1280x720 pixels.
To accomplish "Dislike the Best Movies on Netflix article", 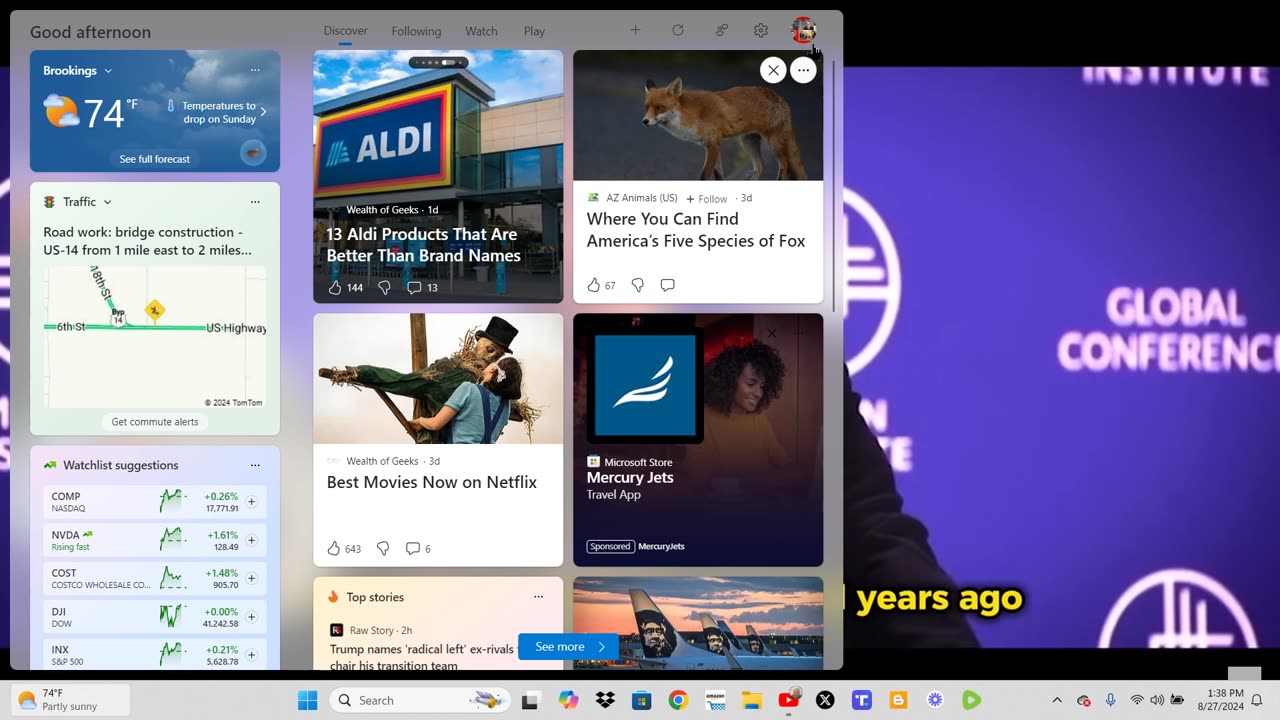I will (383, 548).
